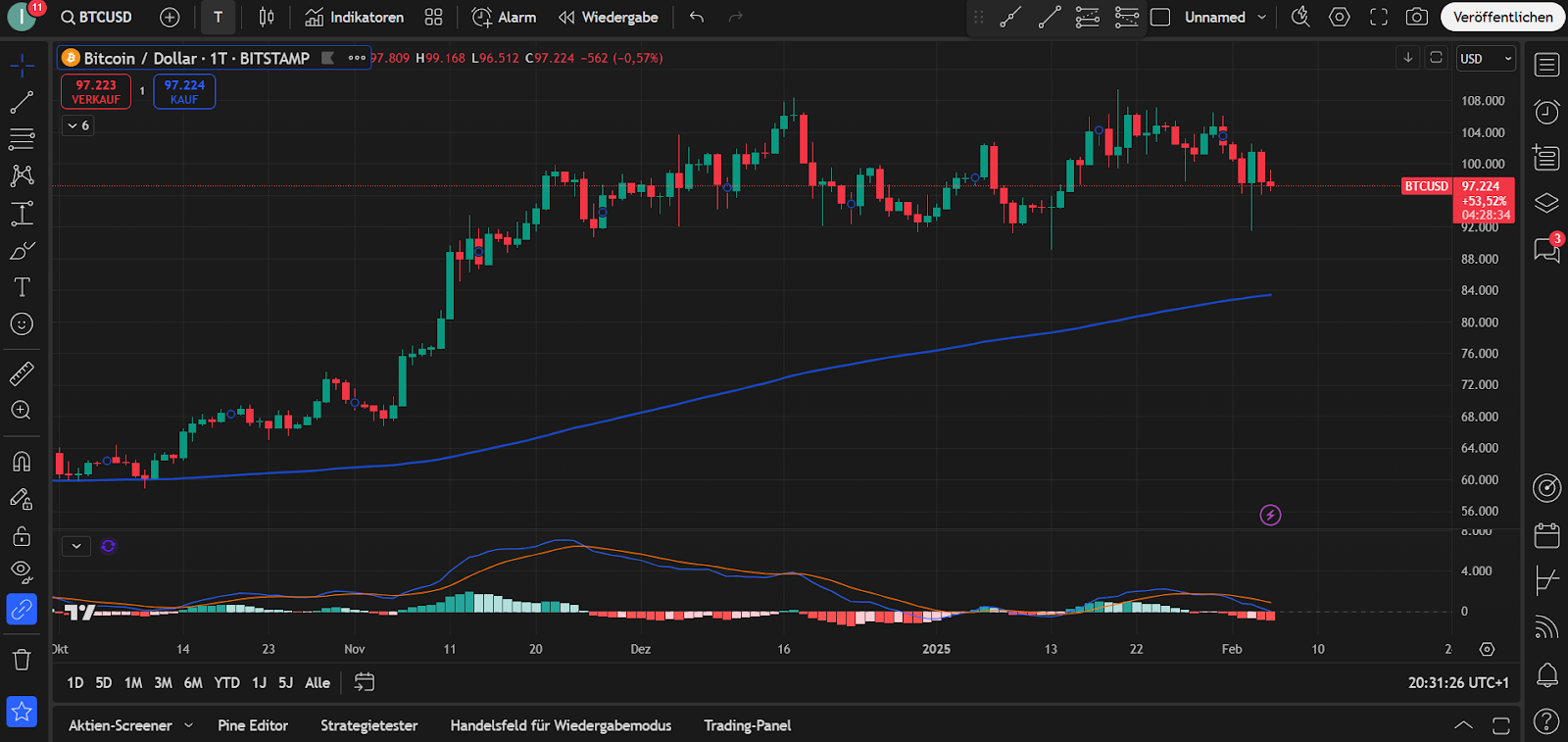Screen dimensions: 1568x742
Task: Select the layout rectangle icon beside Unnamed
Action: point(1160,17)
